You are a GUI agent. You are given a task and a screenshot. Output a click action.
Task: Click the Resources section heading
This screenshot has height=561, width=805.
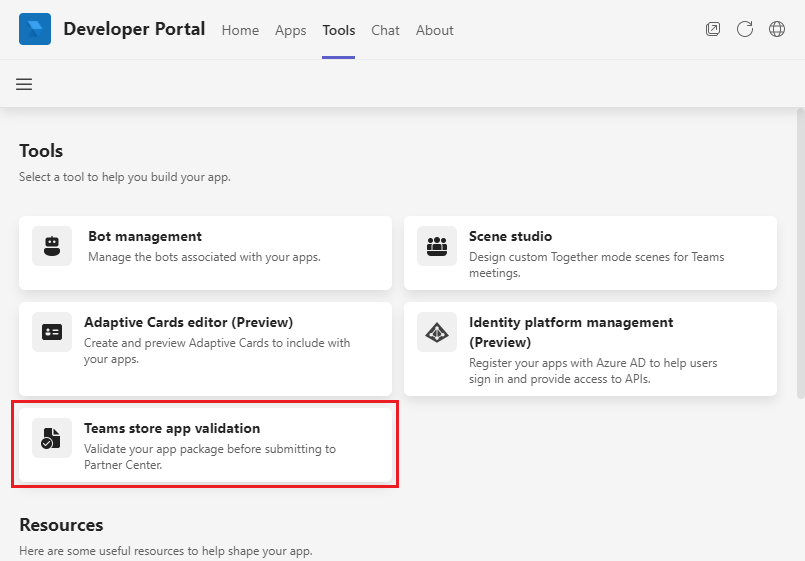(x=61, y=525)
